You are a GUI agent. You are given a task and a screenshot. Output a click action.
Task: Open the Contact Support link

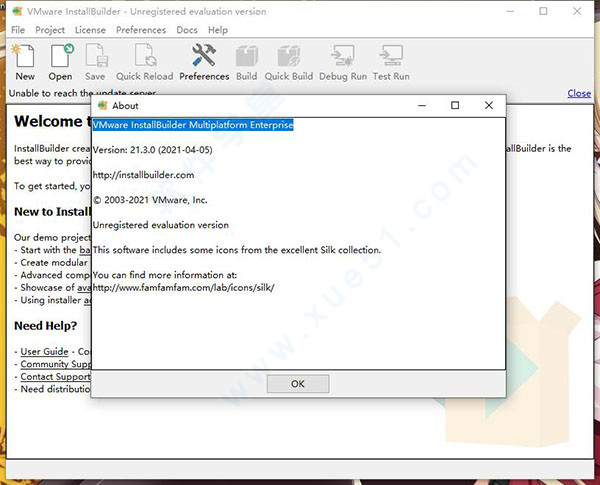pyautogui.click(x=55, y=377)
